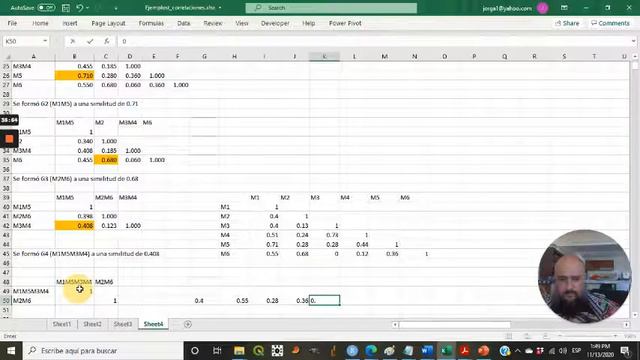Screen dimensions: 640x360
Task: Stop the screen recording (orange square)
Action: pyautogui.click(x=9, y=139)
